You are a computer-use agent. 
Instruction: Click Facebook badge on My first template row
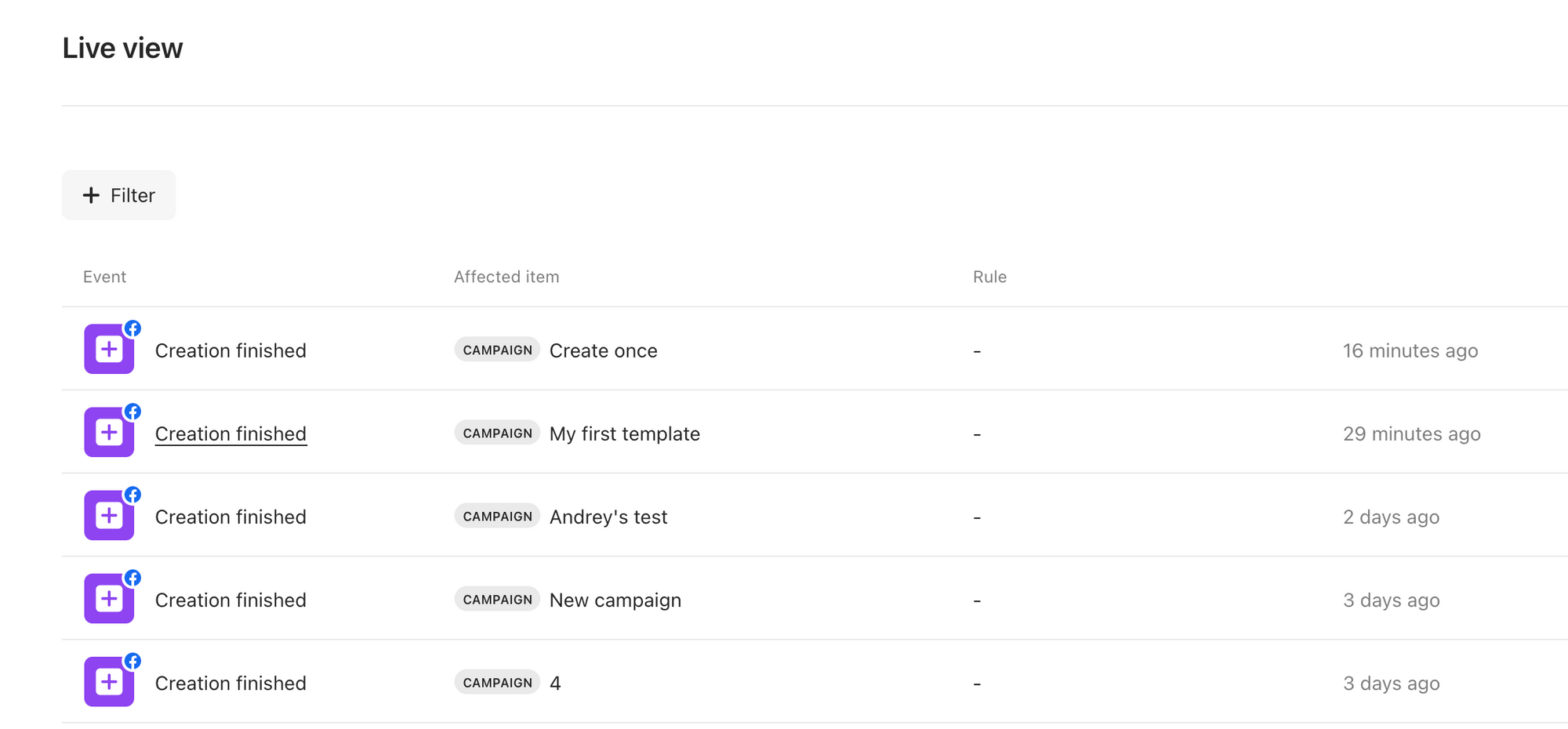pos(133,412)
